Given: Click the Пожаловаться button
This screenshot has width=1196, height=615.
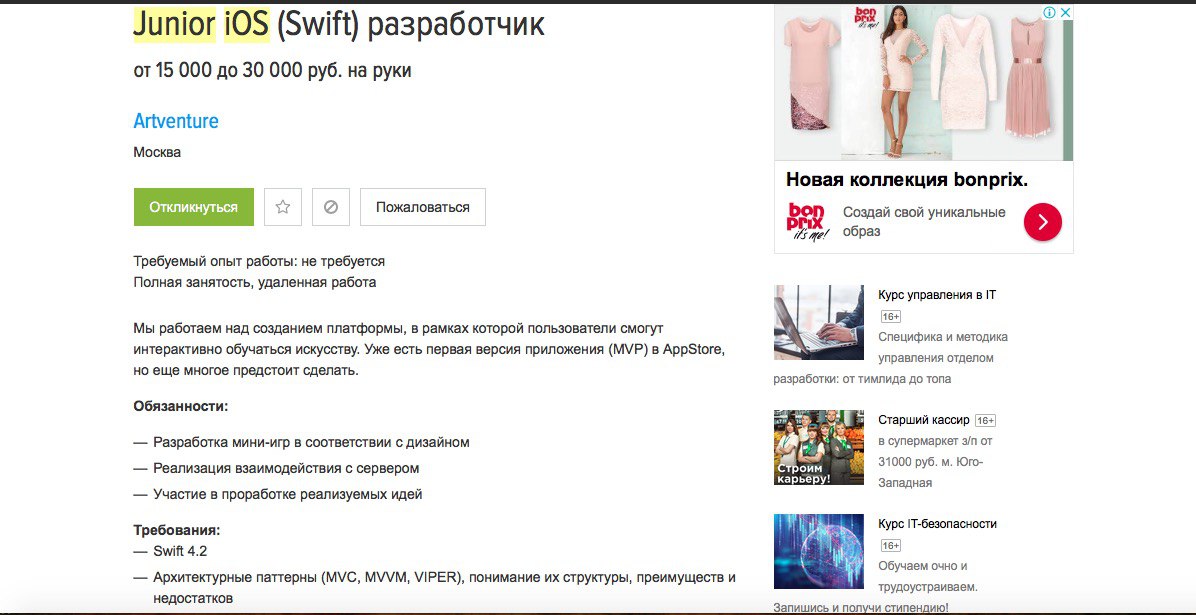Looking at the screenshot, I should [423, 207].
